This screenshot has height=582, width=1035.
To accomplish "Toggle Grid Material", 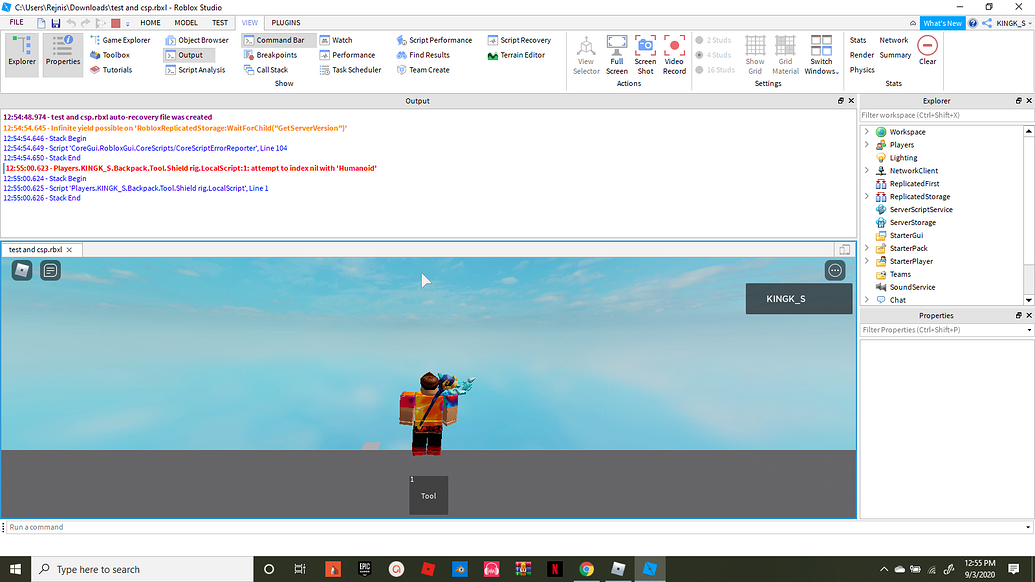I will tap(785, 55).
